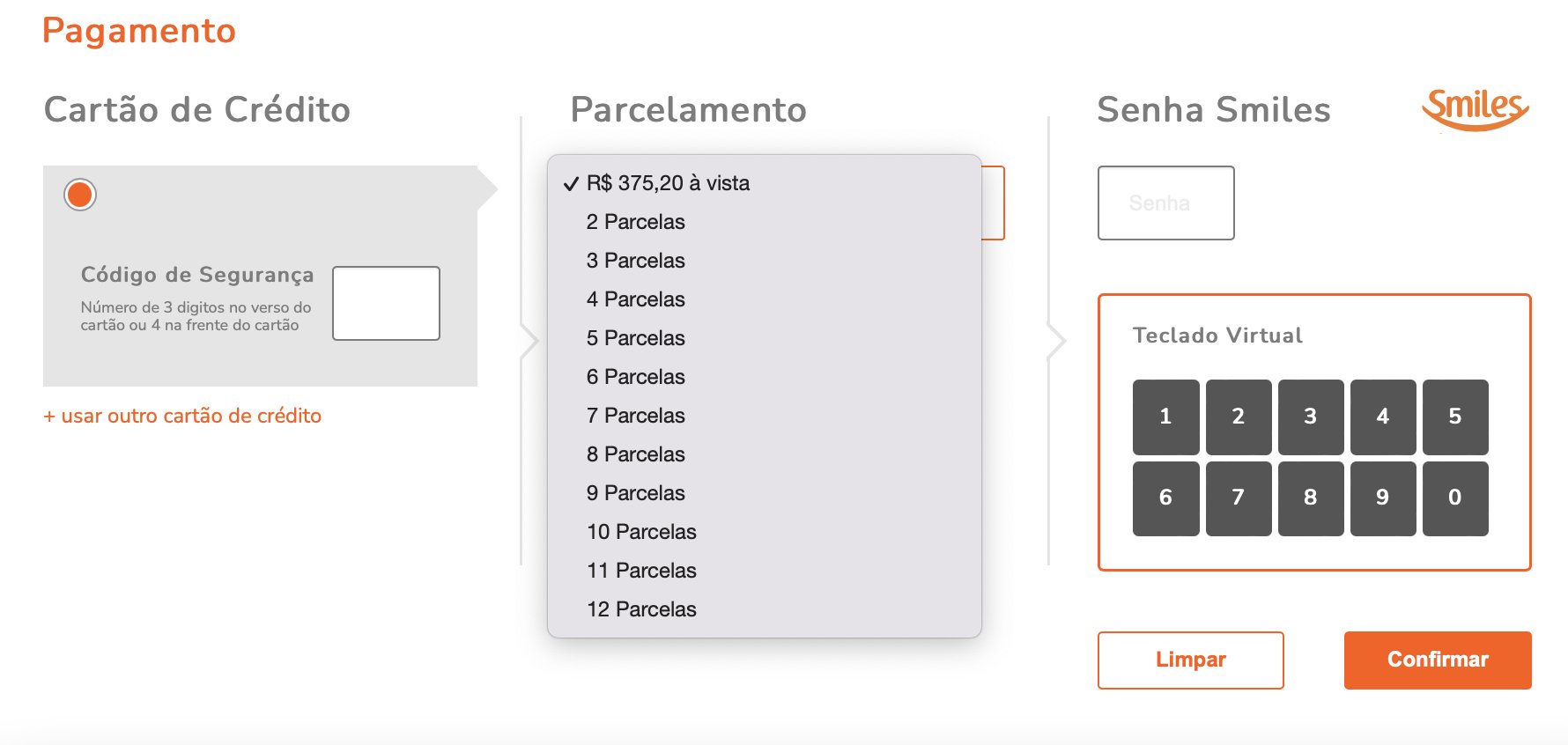Tap virtual keypad digit 1

[1165, 417]
